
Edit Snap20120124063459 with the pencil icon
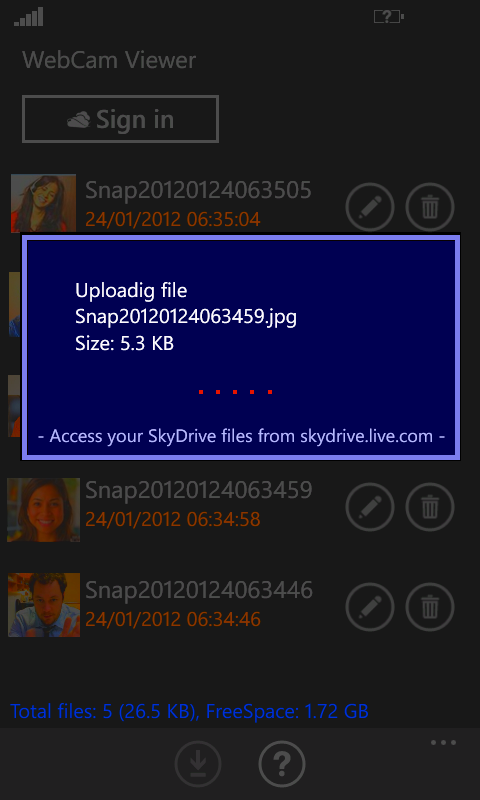[x=370, y=507]
